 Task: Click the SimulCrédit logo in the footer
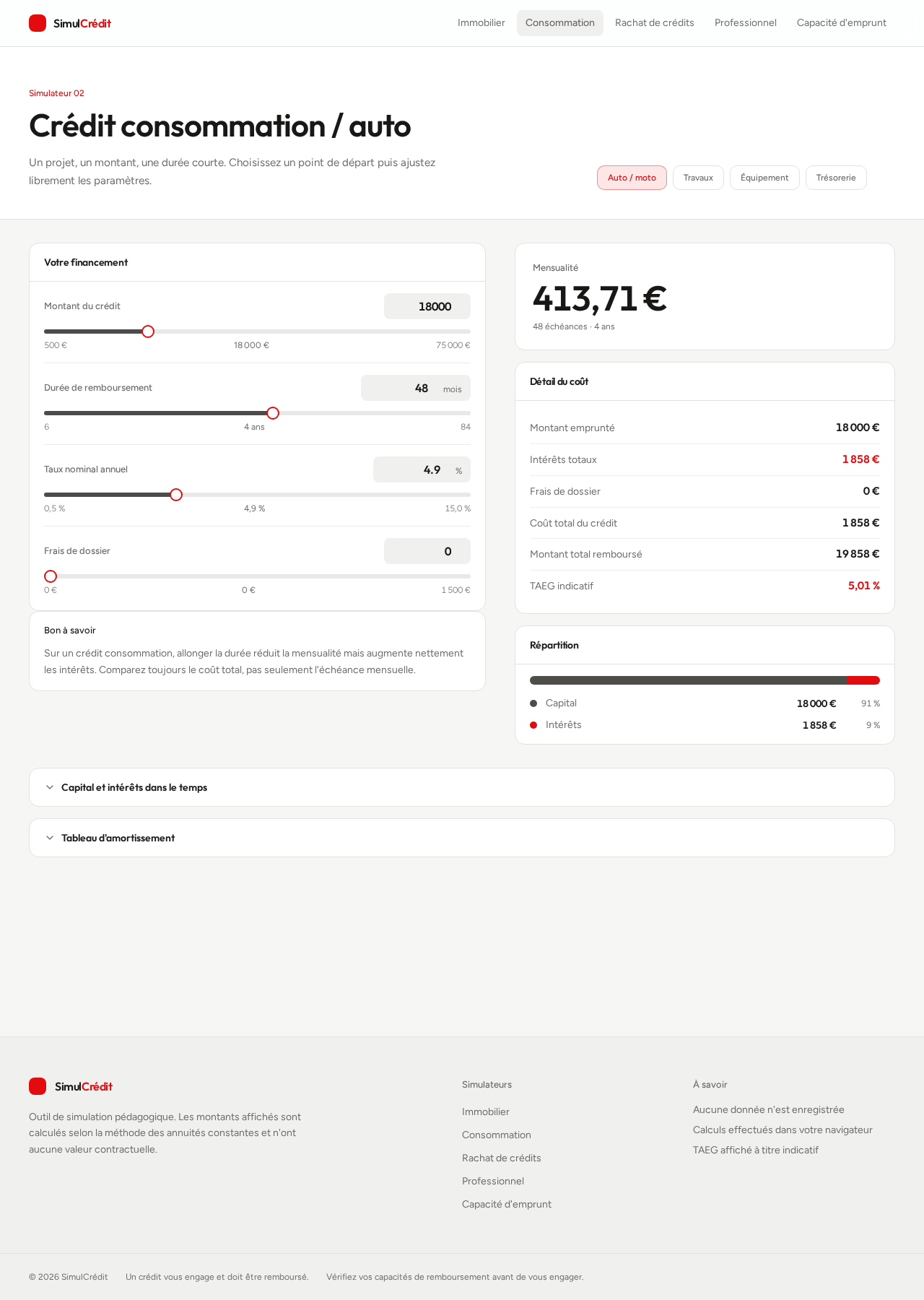pos(71,1086)
